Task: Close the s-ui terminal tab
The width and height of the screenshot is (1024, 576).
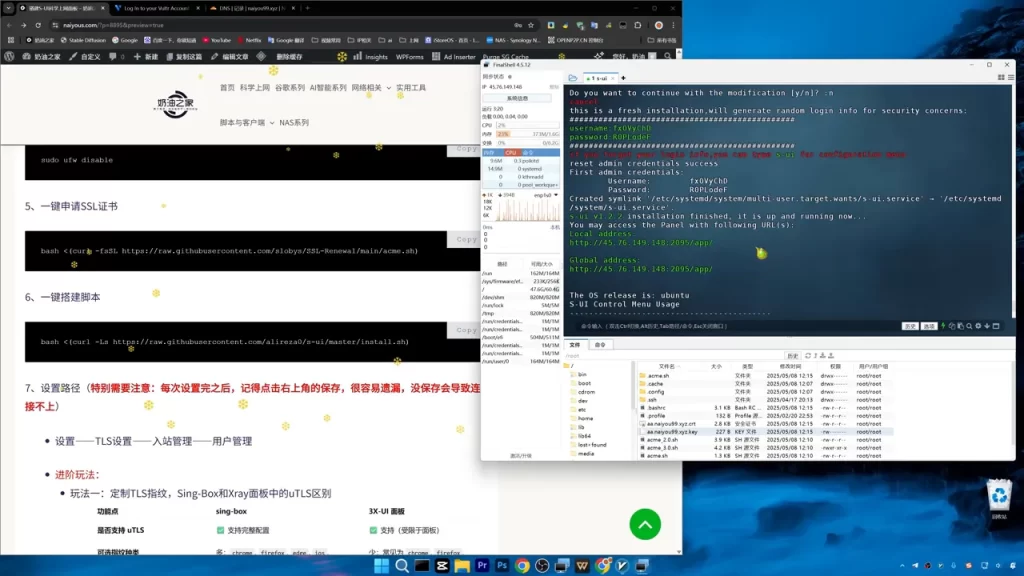Action: pos(613,78)
